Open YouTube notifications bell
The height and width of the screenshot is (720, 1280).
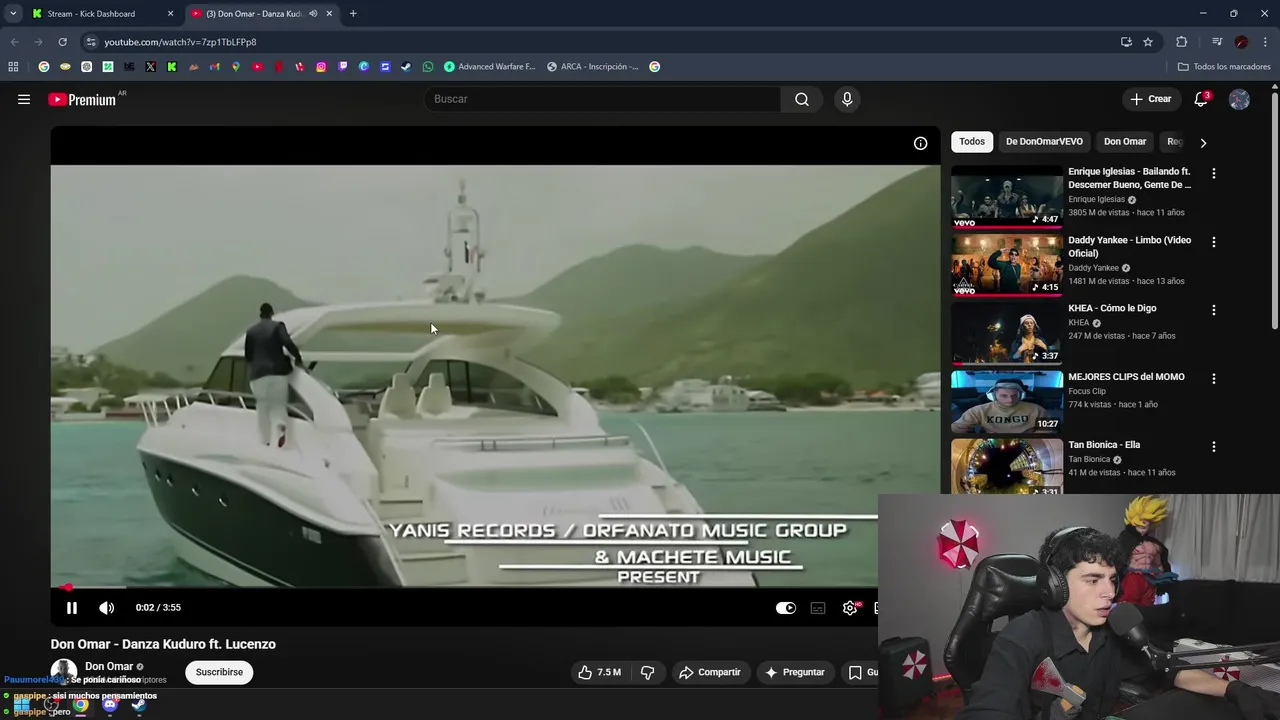(1201, 99)
